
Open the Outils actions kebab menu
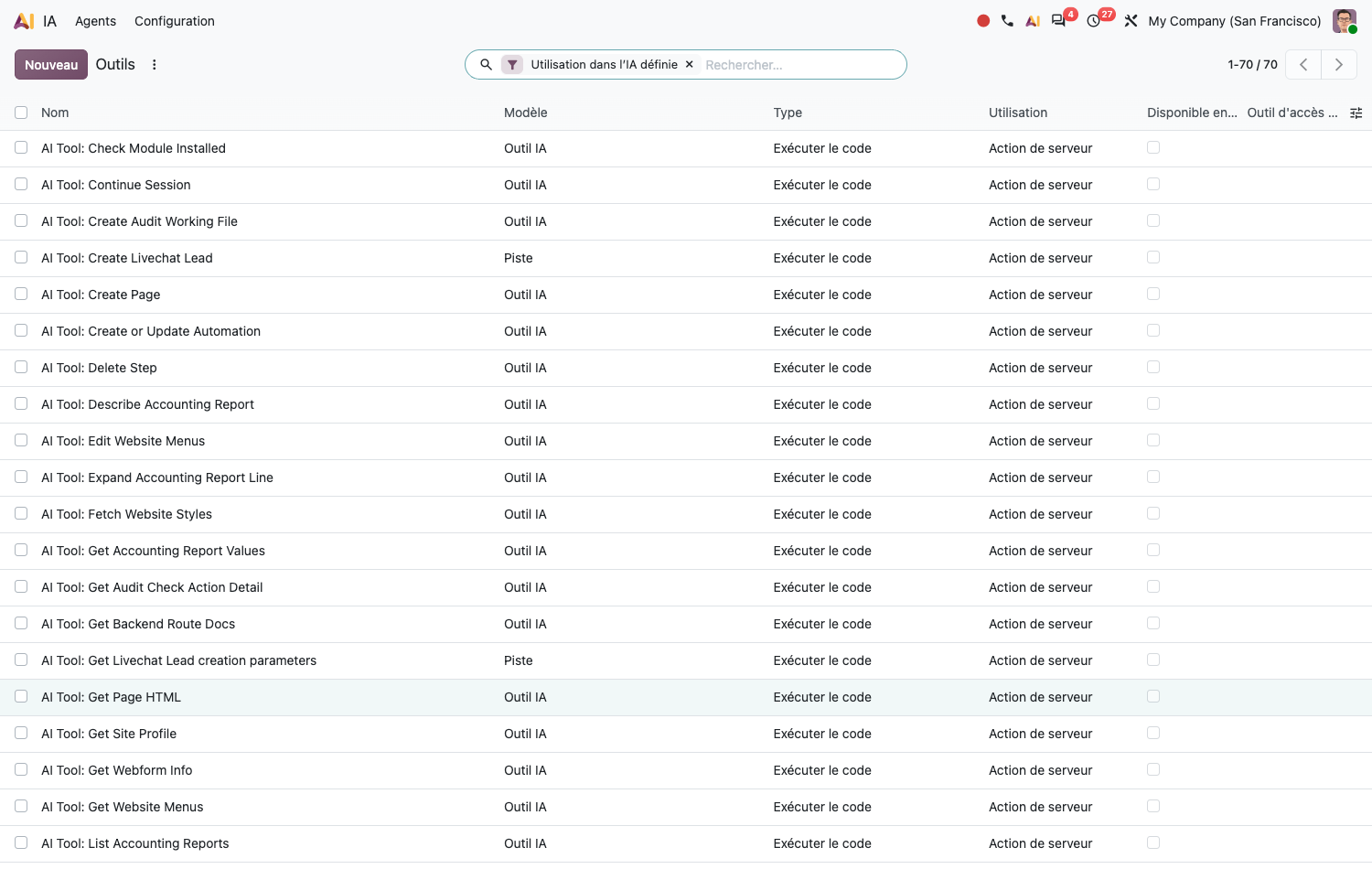tap(155, 65)
